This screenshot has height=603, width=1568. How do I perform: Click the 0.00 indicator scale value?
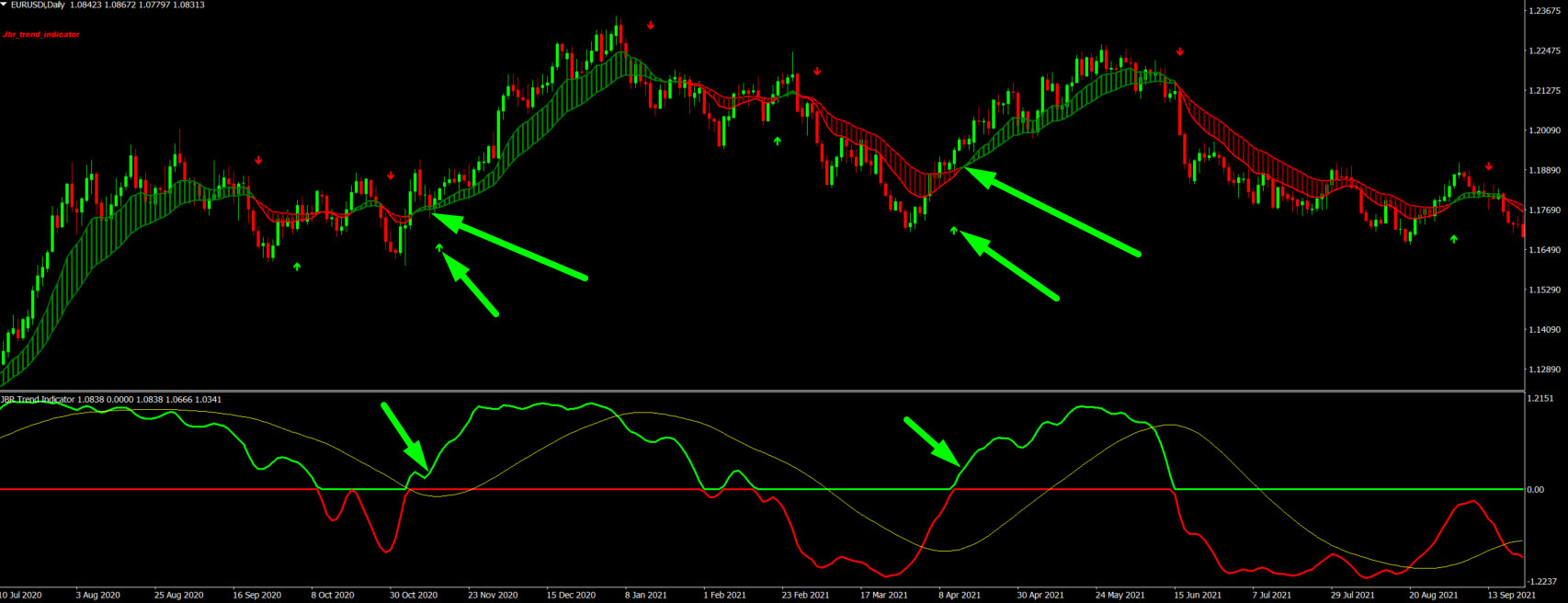click(1536, 489)
